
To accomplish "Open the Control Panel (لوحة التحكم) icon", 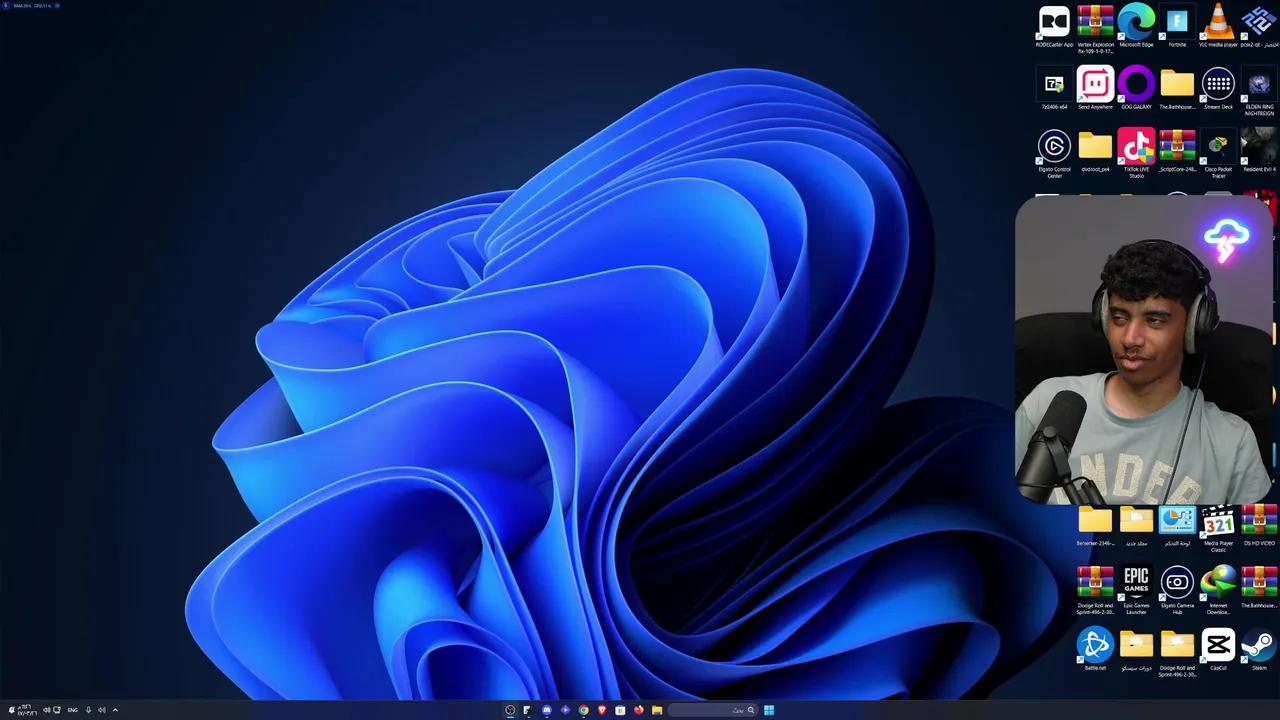I will click(1177, 526).
